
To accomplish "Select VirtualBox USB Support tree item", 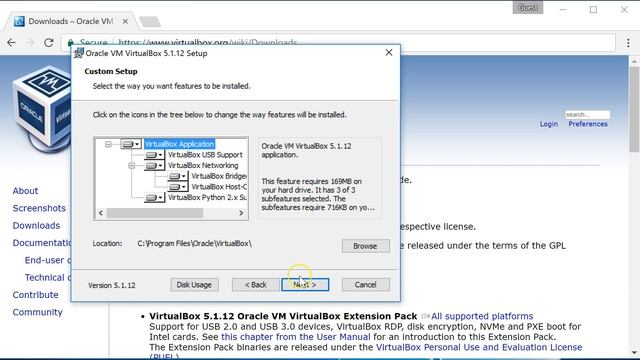I will (x=205, y=155).
